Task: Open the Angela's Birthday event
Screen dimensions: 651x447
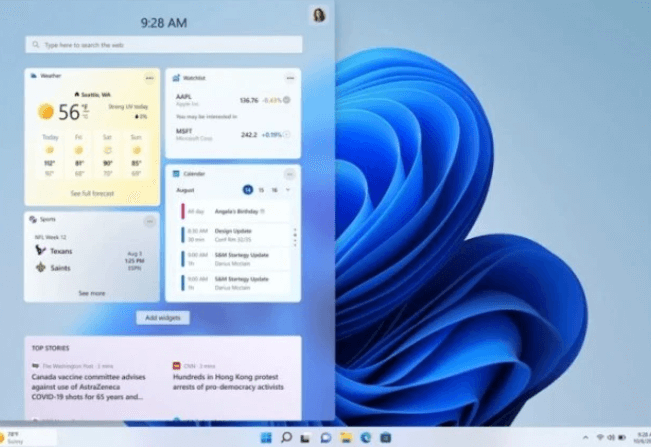Action: tap(235, 211)
